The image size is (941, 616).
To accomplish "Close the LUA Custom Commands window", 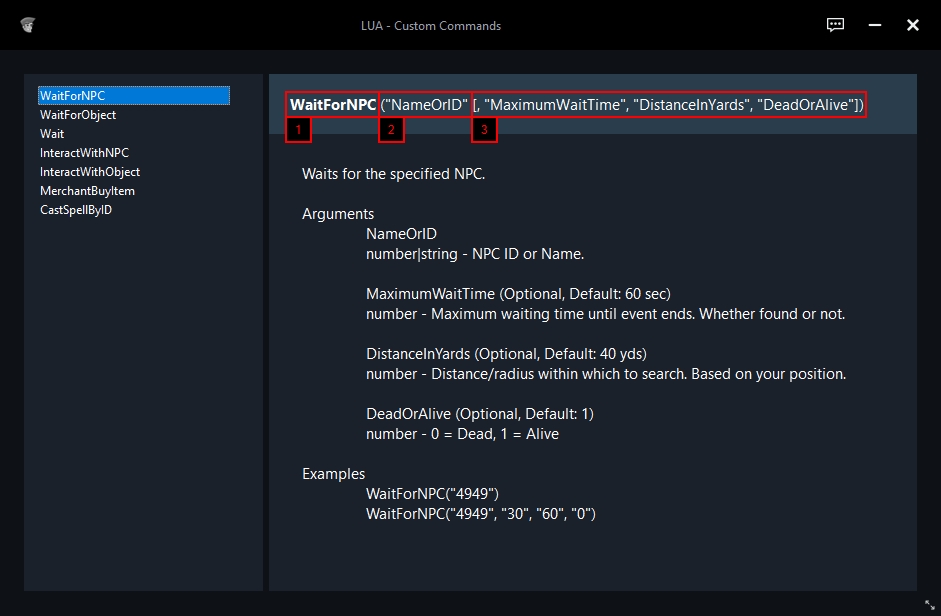I will tap(912, 25).
